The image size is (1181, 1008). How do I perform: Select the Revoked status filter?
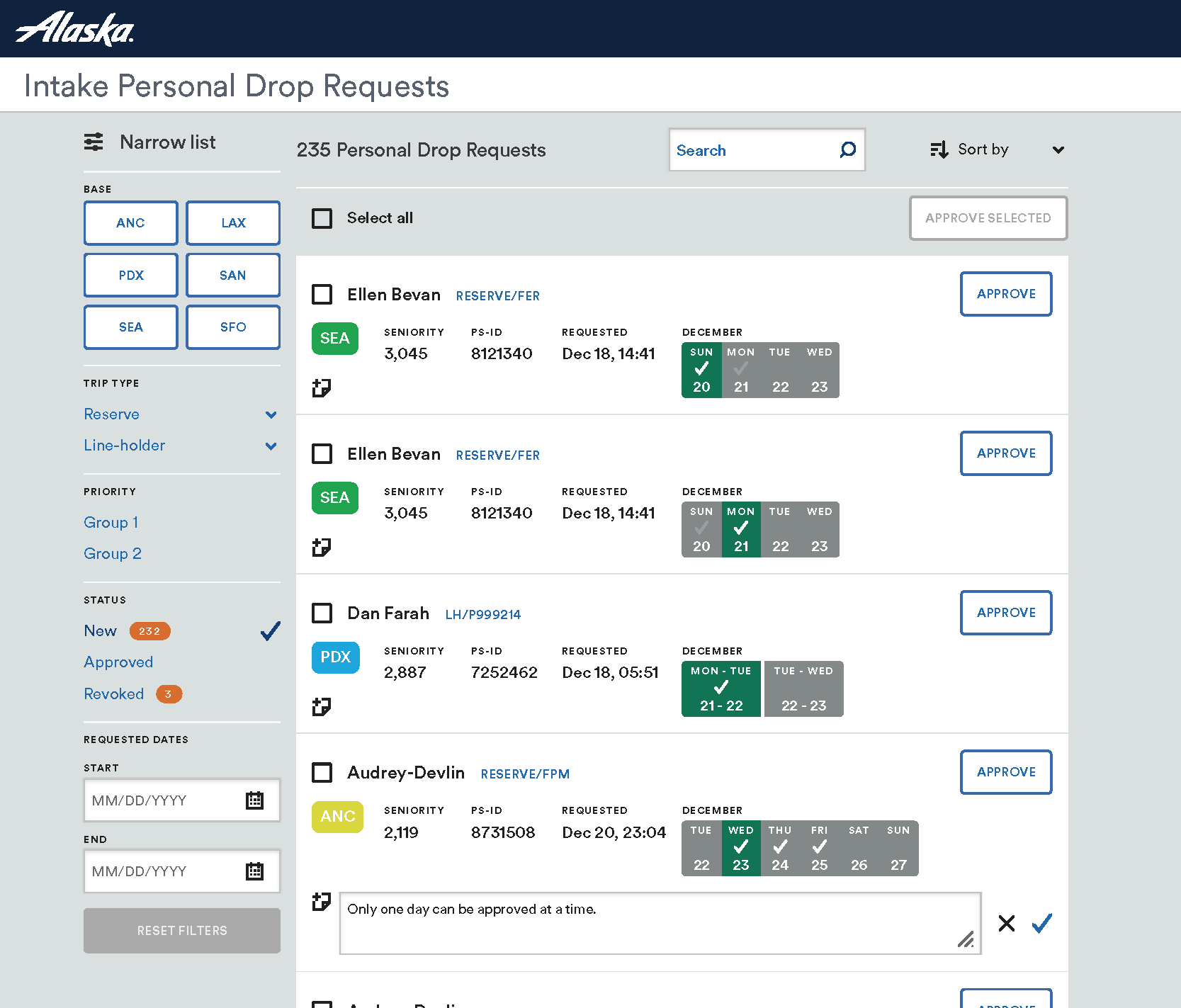[114, 694]
